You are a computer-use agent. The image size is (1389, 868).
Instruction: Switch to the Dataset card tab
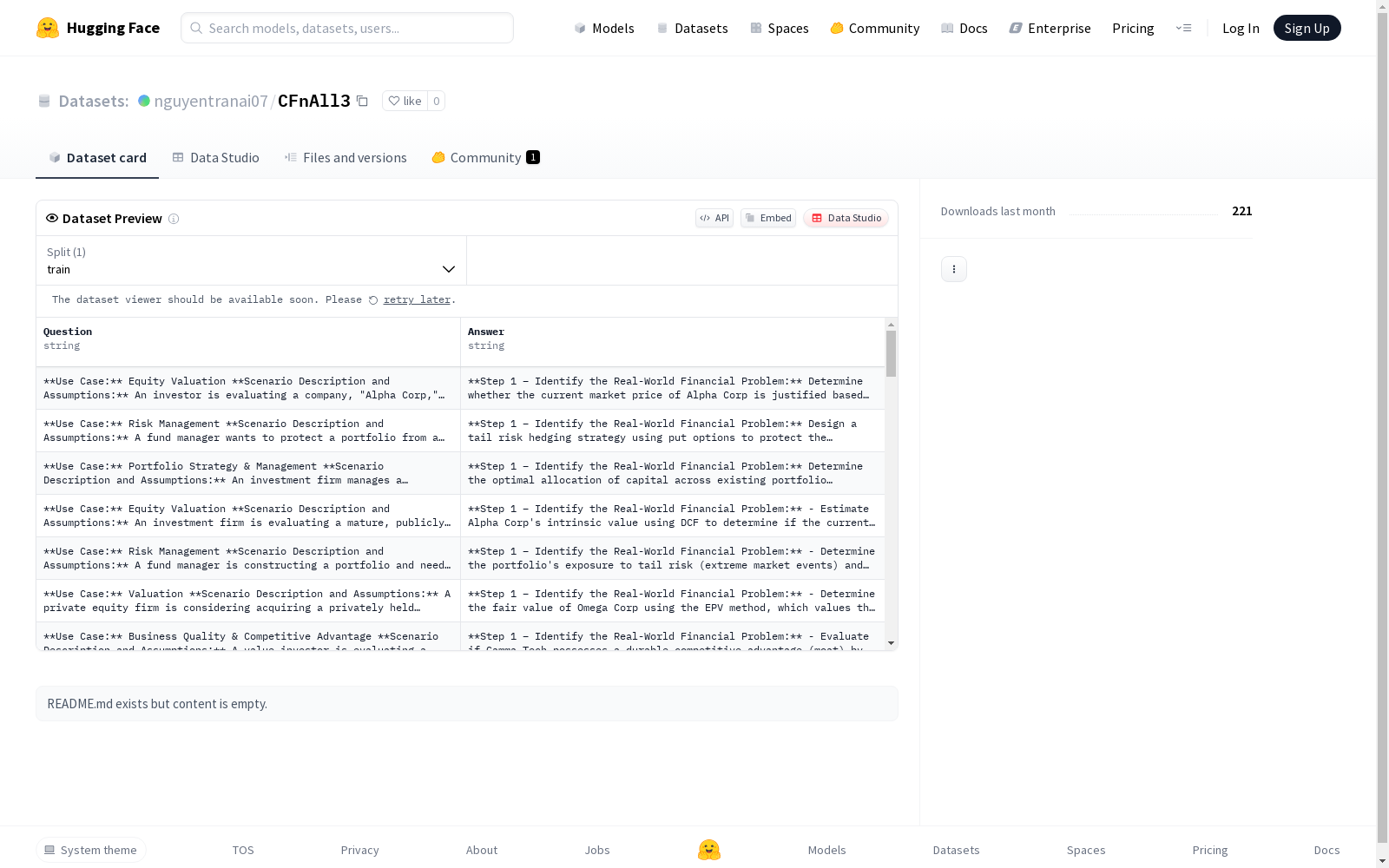[x=97, y=157]
